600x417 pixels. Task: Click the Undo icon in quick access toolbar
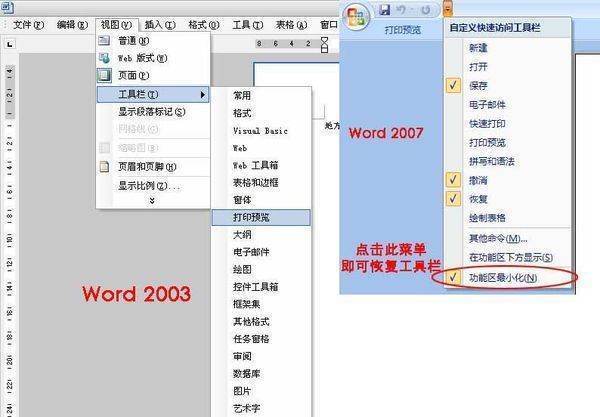pyautogui.click(x=401, y=10)
